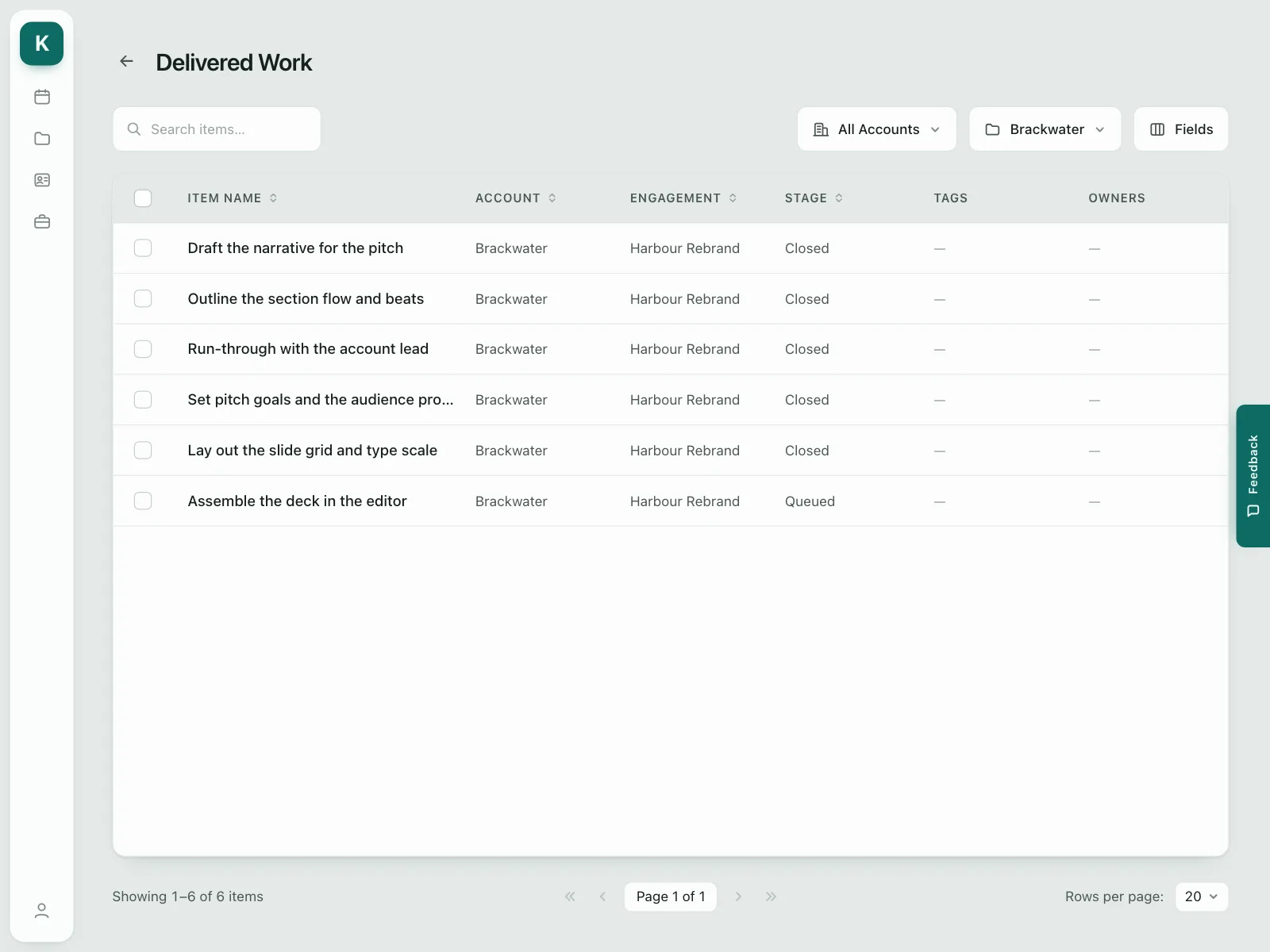Viewport: 1270px width, 952px height.
Task: Open the rows per page dropdown
Action: click(x=1201, y=896)
